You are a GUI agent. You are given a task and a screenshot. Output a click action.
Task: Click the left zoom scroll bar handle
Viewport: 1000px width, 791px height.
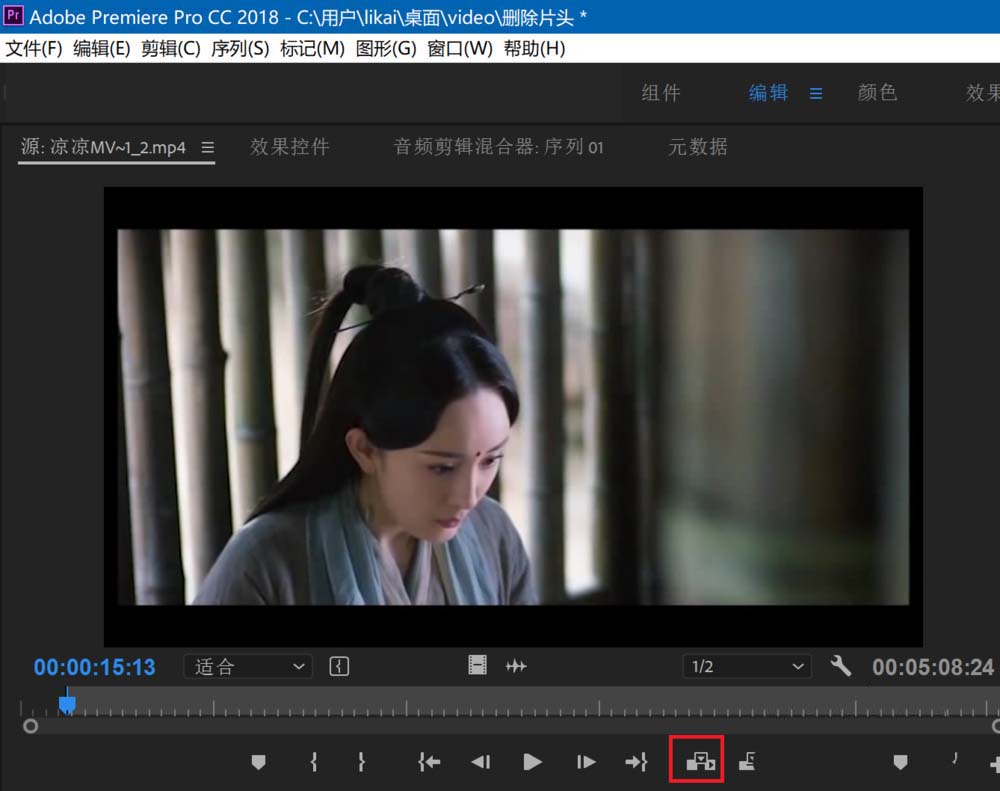pos(30,726)
